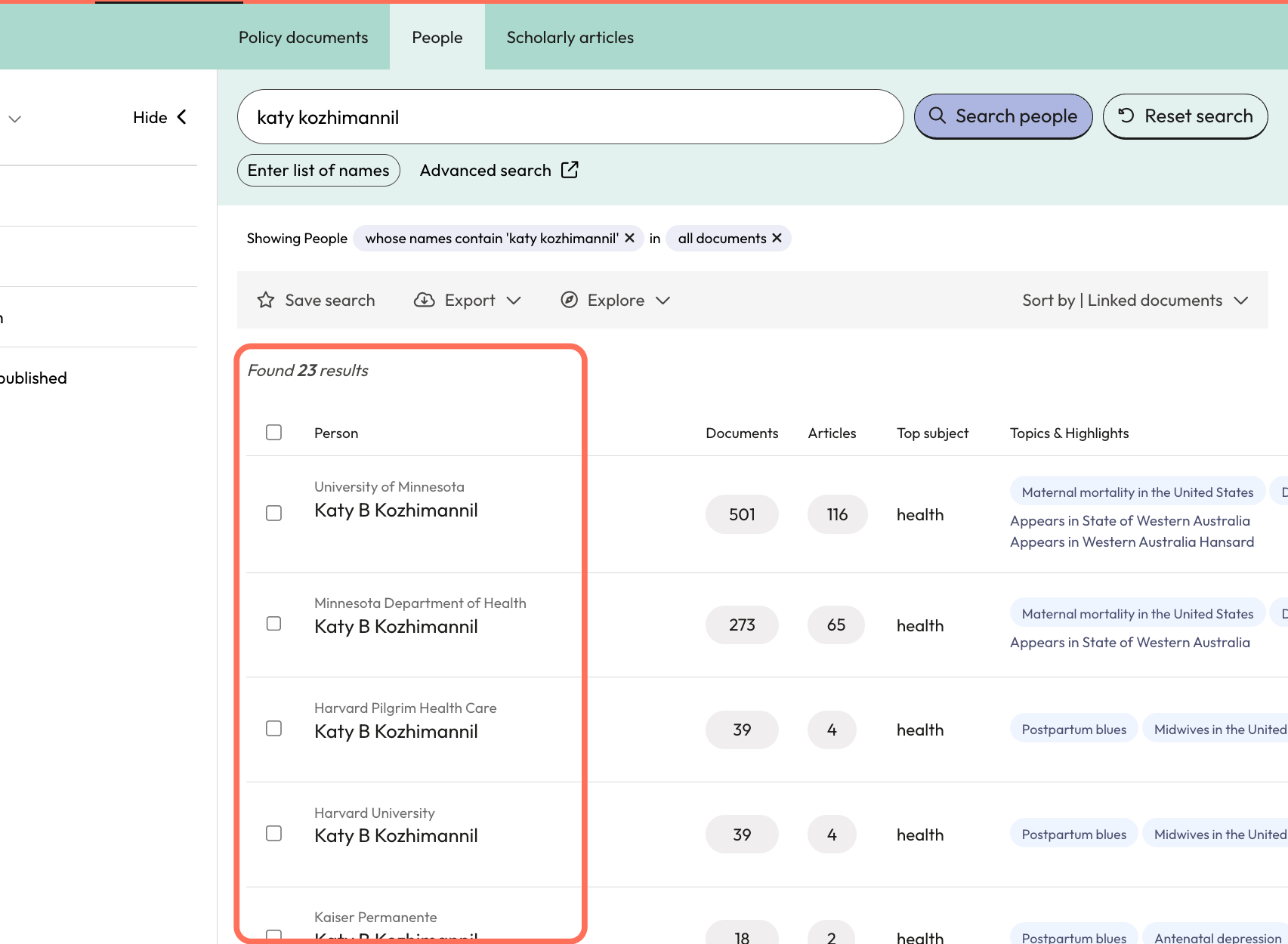Select the People tab

pos(437,37)
